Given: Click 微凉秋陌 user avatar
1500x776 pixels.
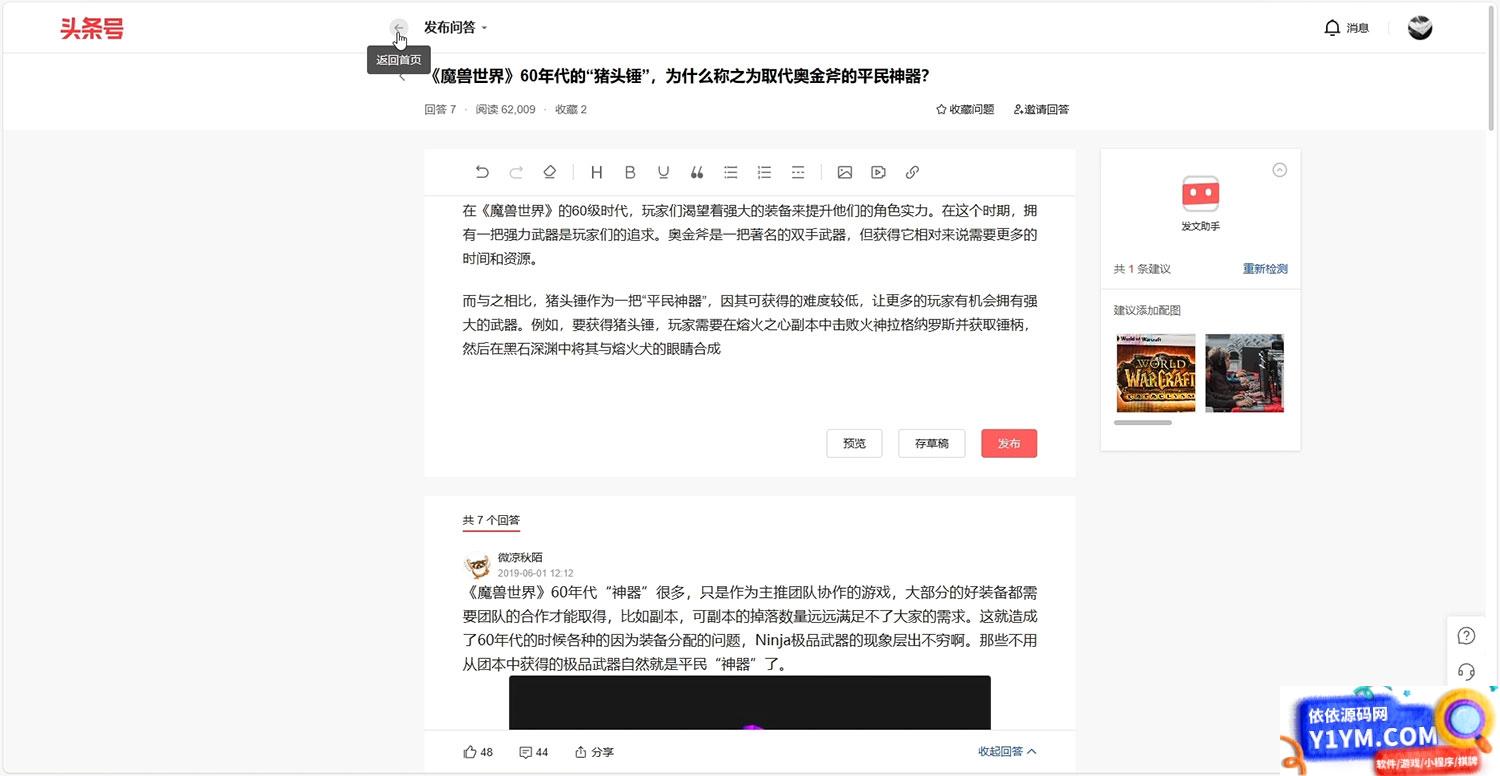Looking at the screenshot, I should coord(477,566).
